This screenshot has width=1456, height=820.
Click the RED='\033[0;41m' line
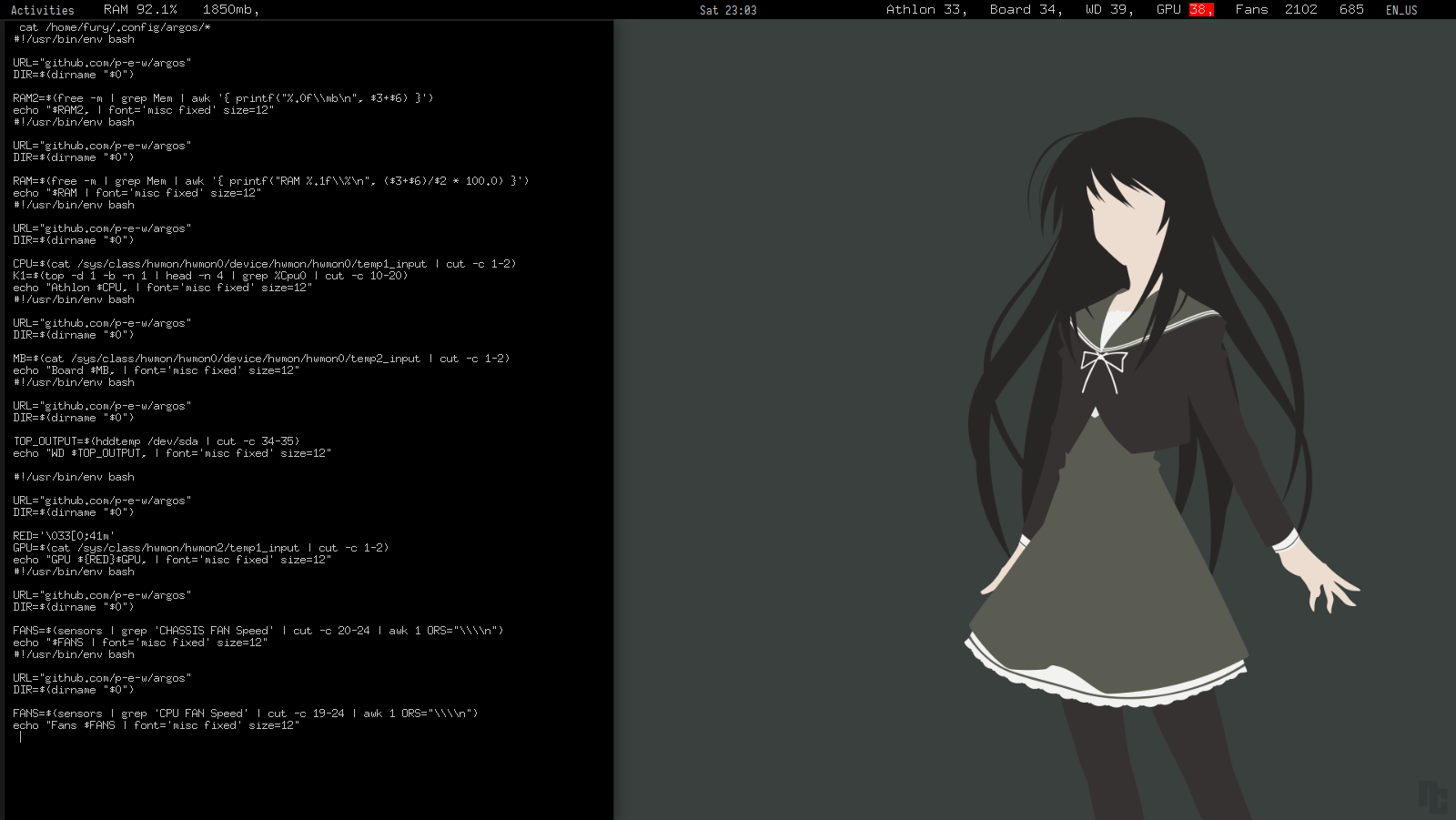click(64, 536)
